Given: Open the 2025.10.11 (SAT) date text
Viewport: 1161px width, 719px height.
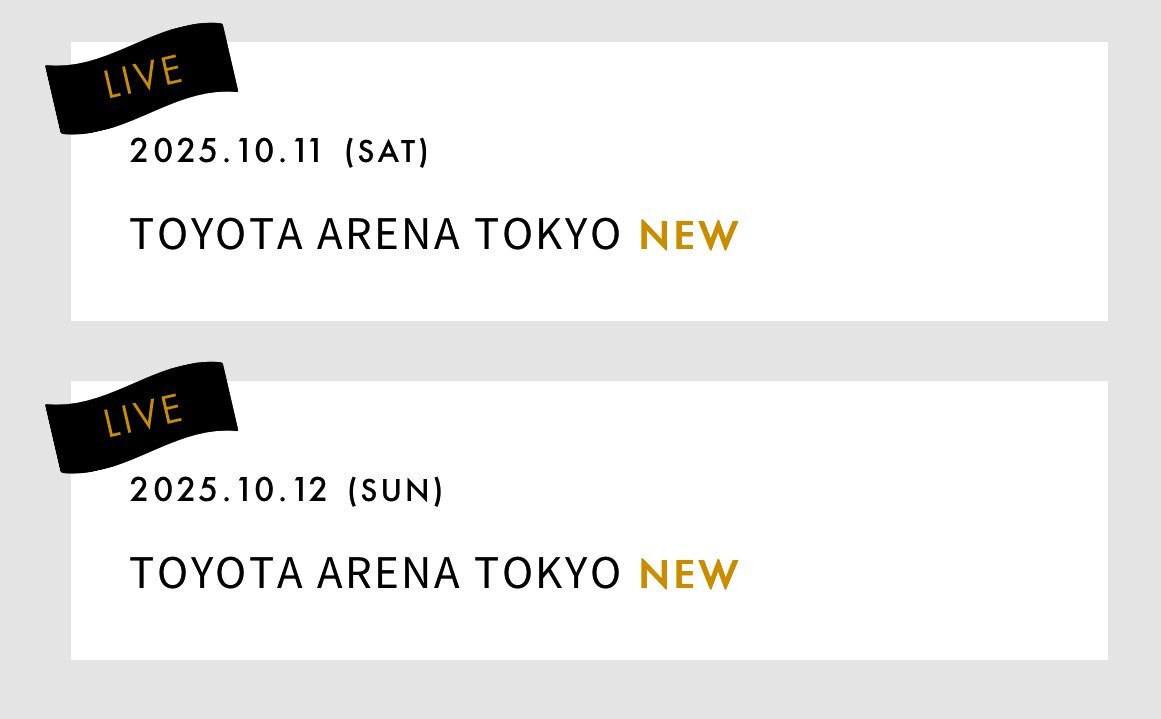Looking at the screenshot, I should pos(279,151).
